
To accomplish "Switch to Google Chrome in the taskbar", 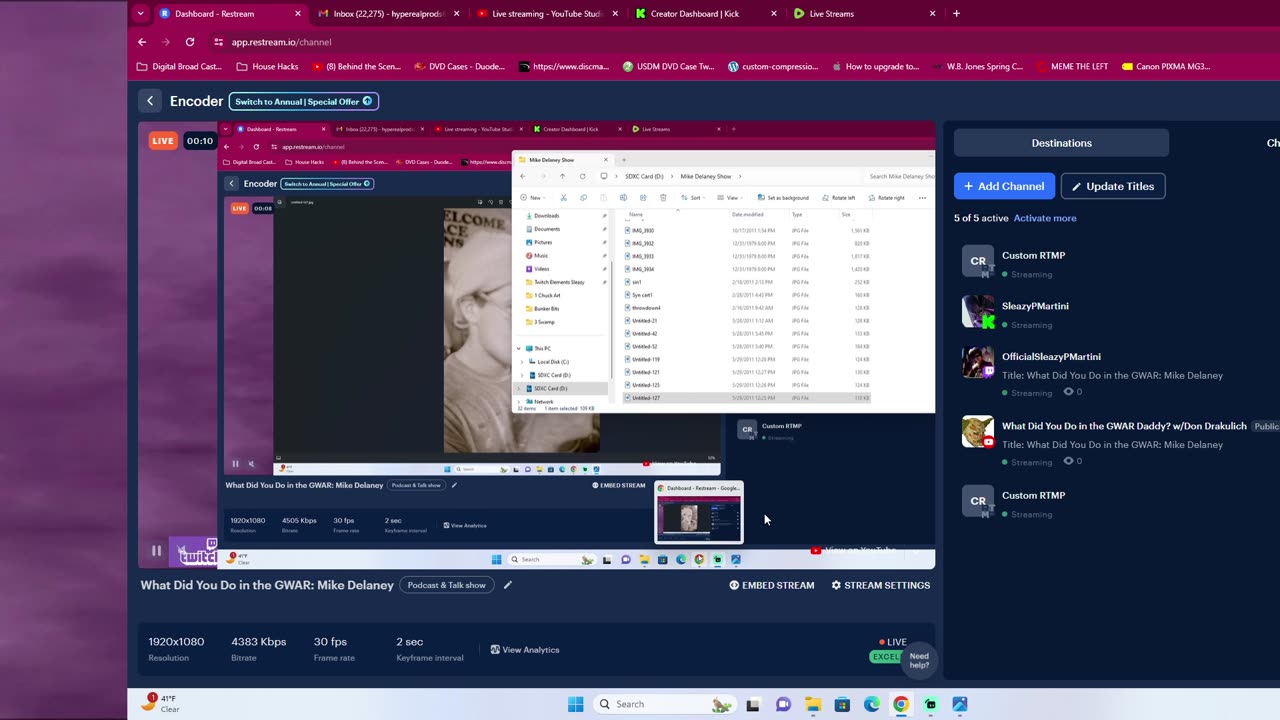I will click(x=901, y=704).
